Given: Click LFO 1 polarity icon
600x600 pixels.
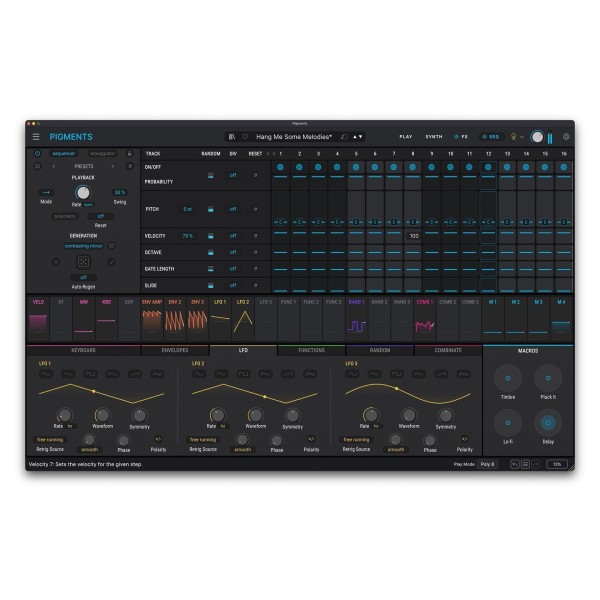Looking at the screenshot, I should point(158,439).
